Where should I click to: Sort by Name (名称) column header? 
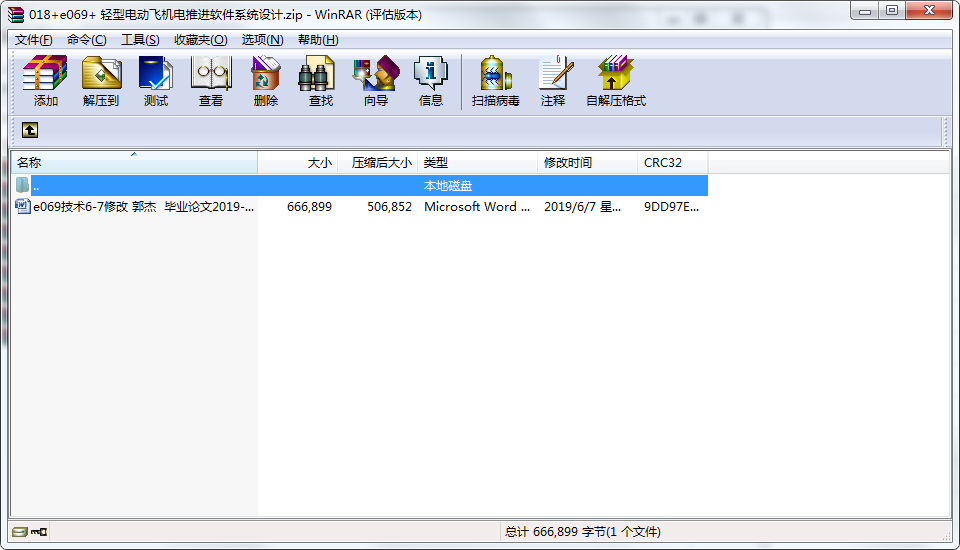pyautogui.click(x=134, y=163)
